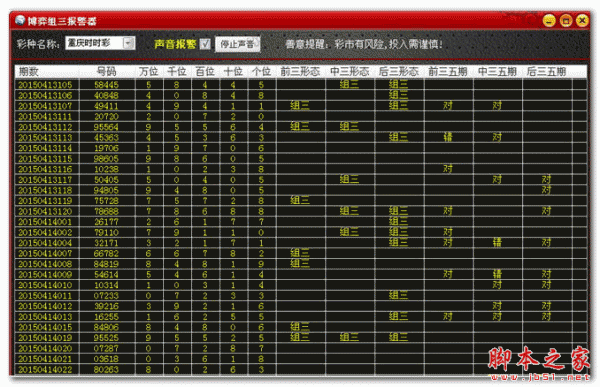Screen dimensions: 600x387
Task: Select period row 20150414008
Action: click(300, 264)
